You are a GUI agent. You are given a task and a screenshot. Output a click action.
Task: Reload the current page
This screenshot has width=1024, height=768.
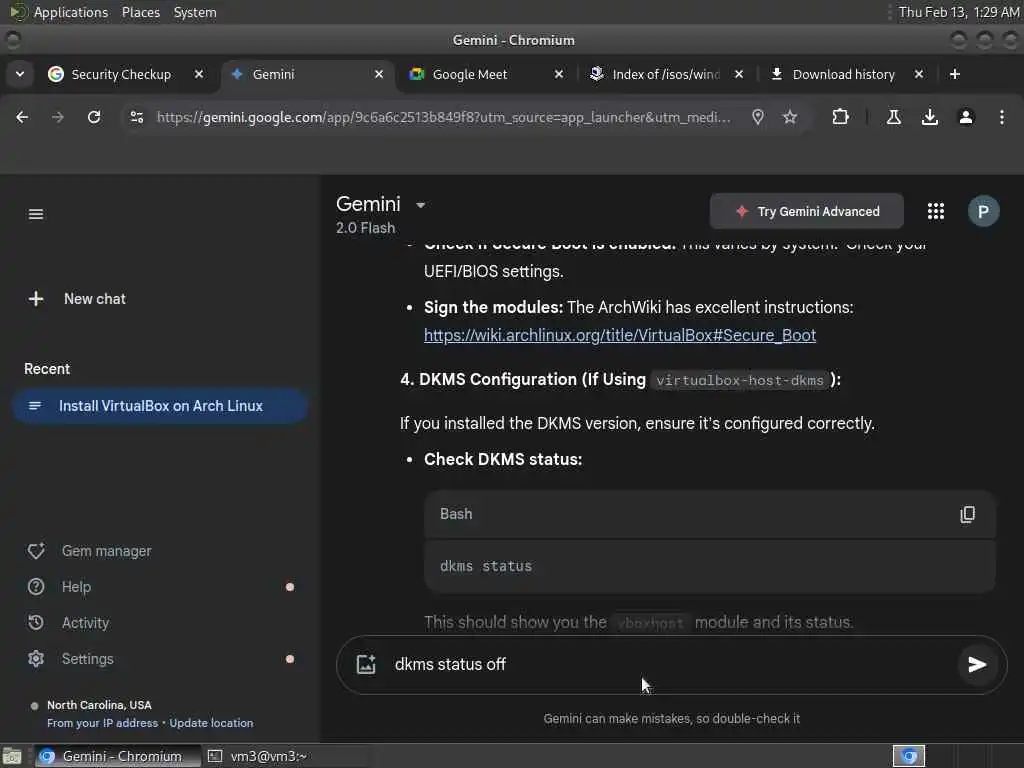click(x=94, y=117)
